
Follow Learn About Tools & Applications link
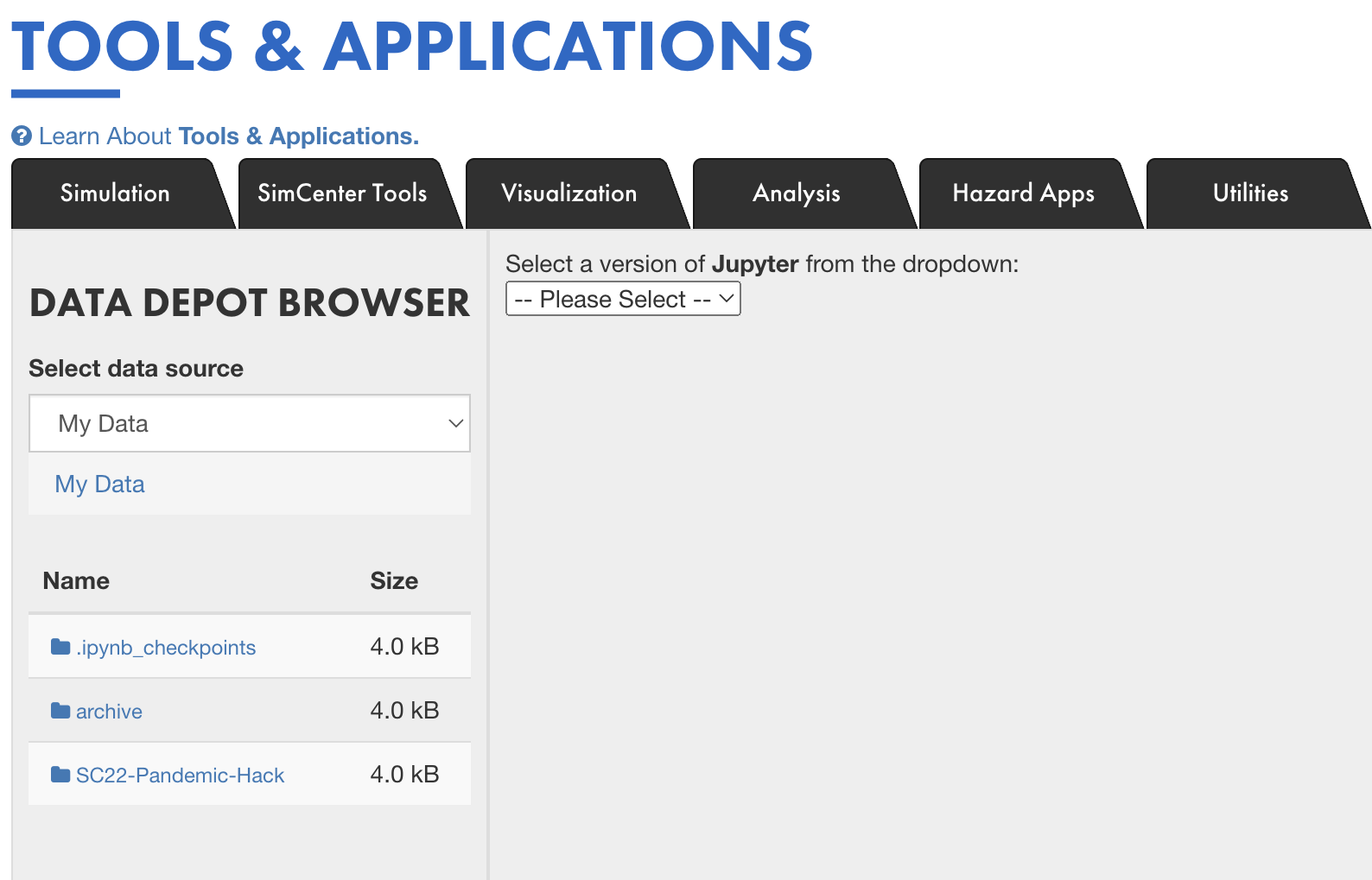click(x=229, y=136)
